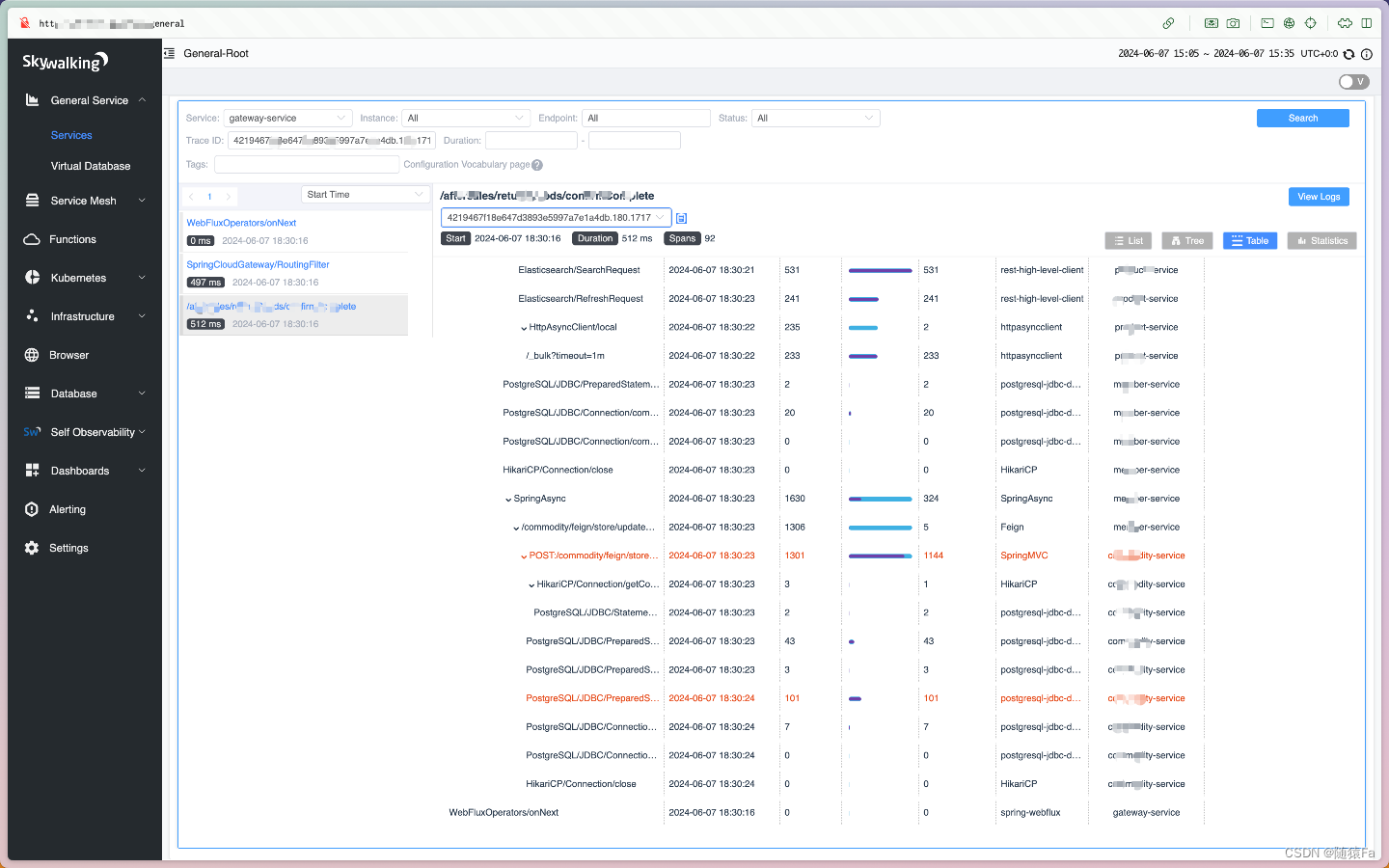Click the Functions cloud icon
This screenshot has height=868, width=1389.
32,239
